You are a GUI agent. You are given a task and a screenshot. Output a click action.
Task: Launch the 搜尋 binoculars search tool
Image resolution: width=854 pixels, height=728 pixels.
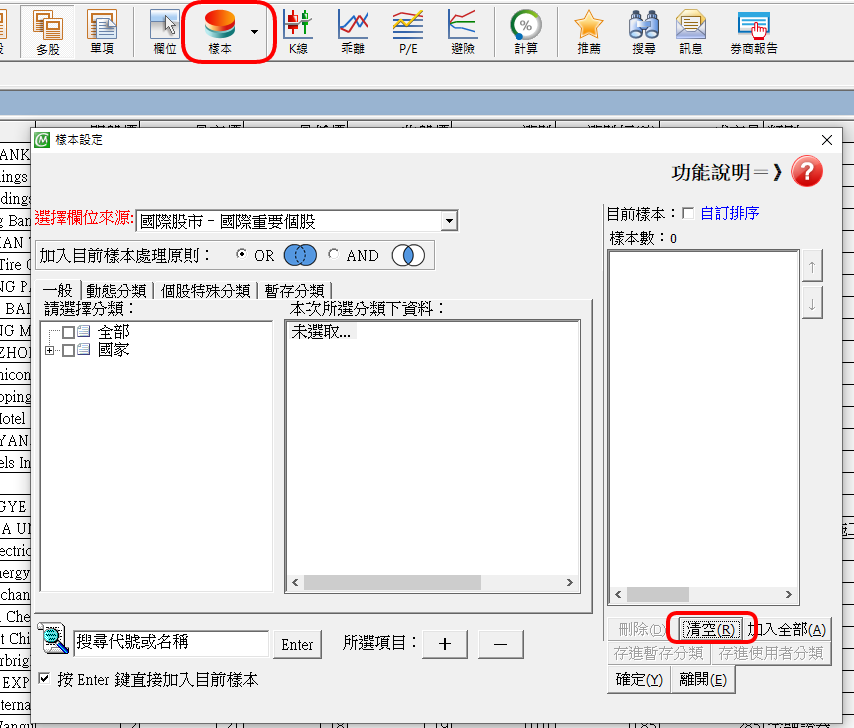point(643,30)
